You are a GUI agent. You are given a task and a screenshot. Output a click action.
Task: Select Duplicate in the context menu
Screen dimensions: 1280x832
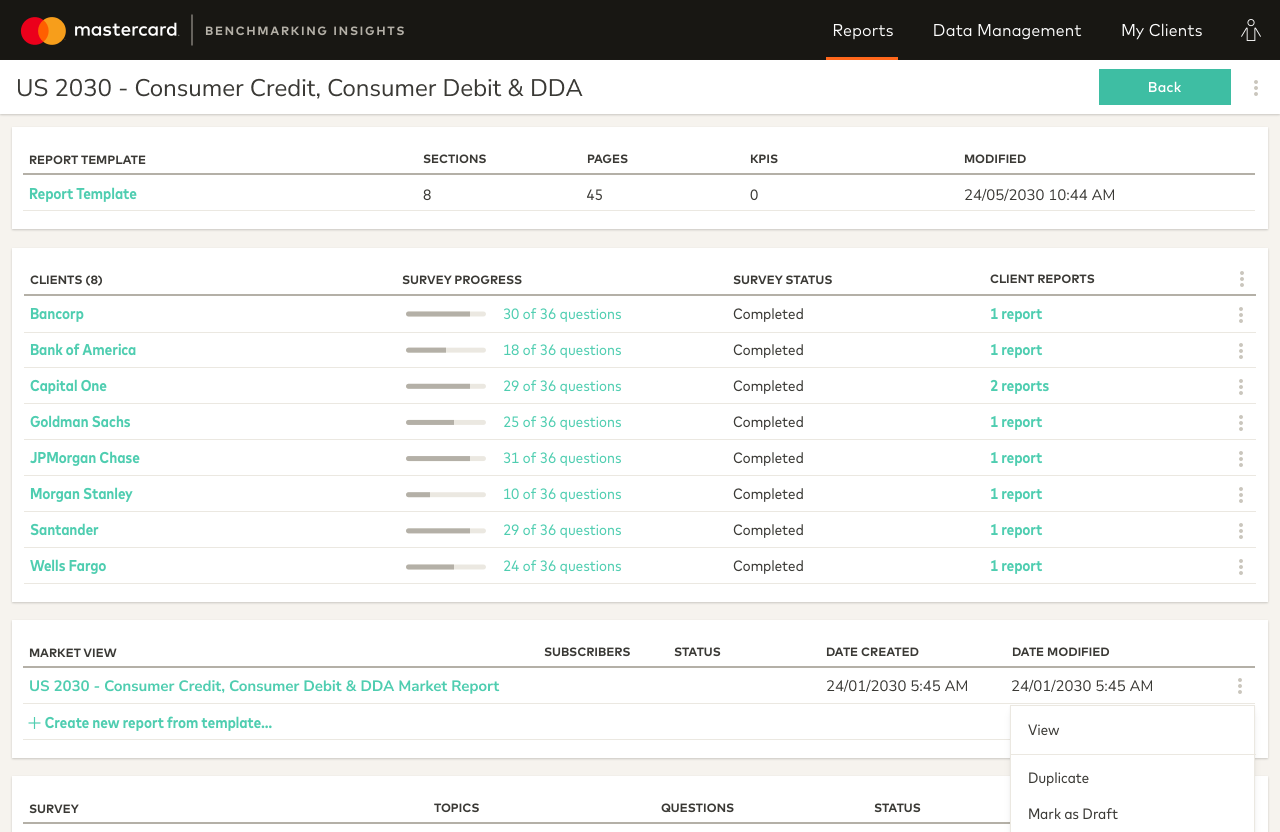[1132, 778]
